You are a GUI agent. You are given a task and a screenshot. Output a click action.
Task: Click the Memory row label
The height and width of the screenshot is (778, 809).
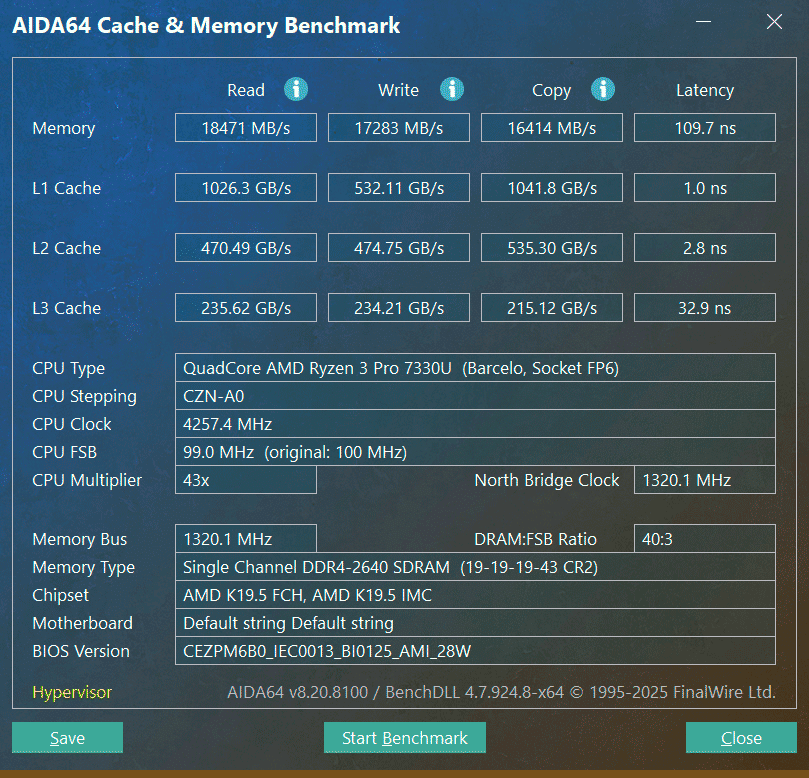coord(63,128)
